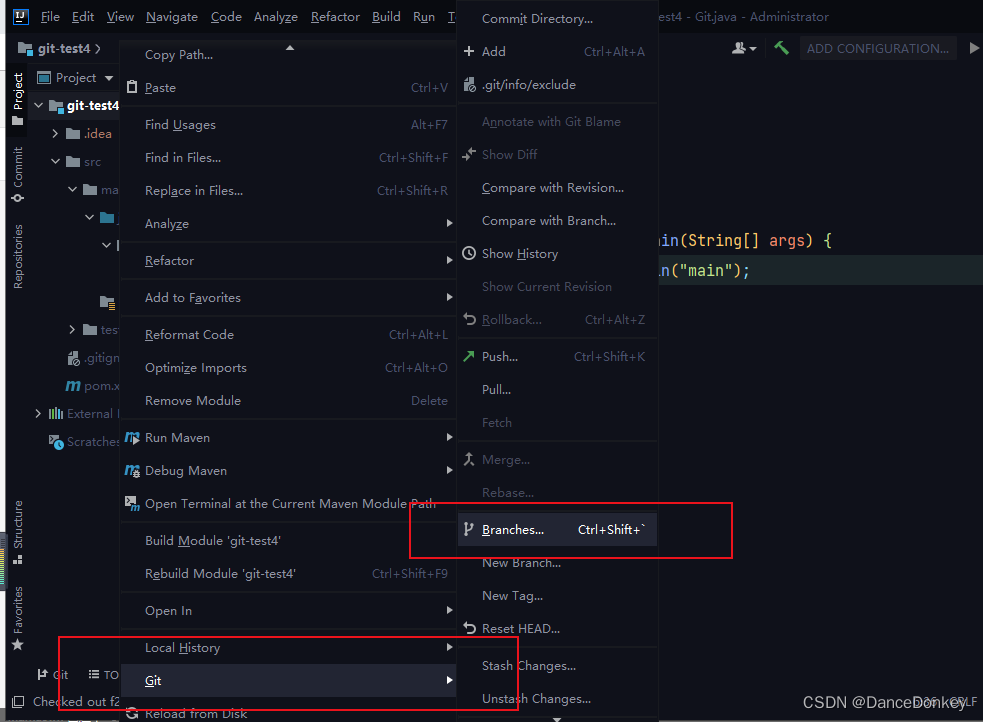Open the Repositories sidebar tab

(x=18, y=256)
